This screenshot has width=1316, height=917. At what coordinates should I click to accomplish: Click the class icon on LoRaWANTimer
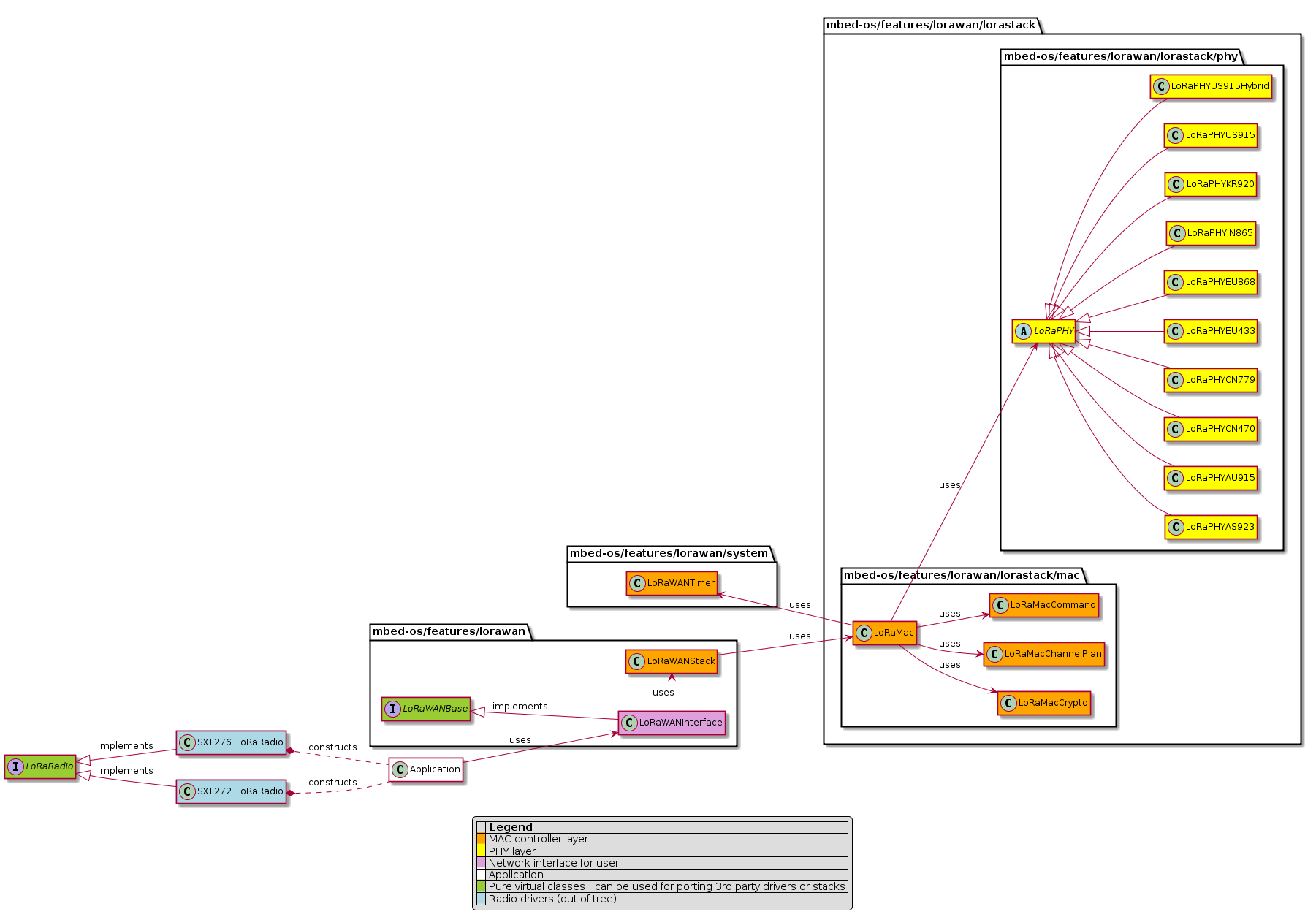(637, 583)
